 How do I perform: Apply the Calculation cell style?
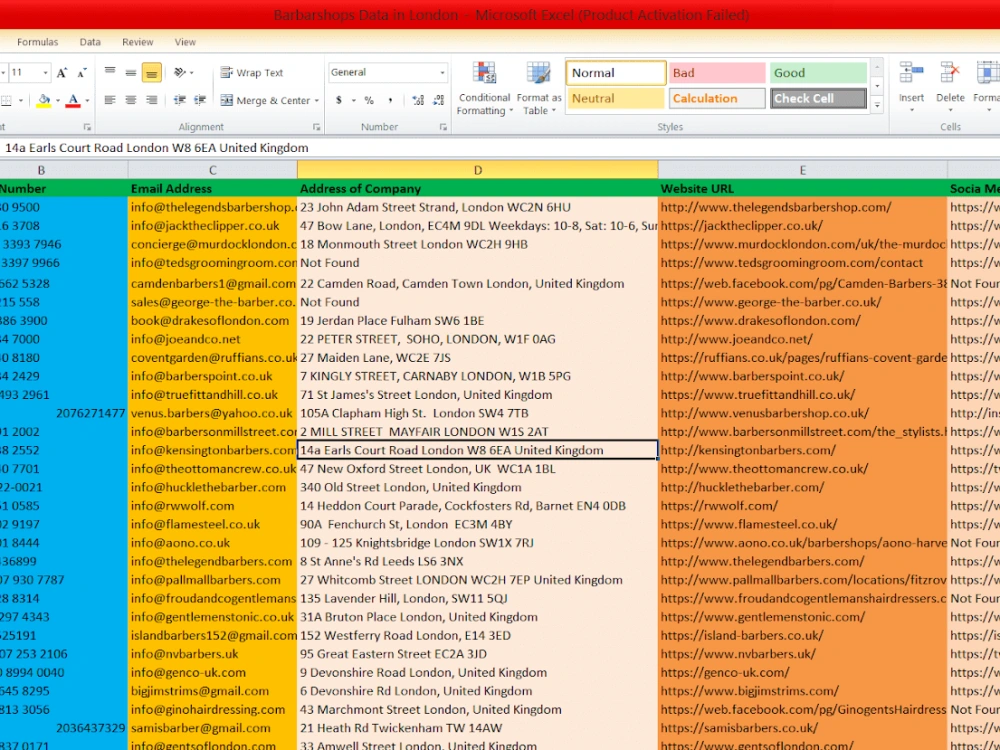[717, 98]
